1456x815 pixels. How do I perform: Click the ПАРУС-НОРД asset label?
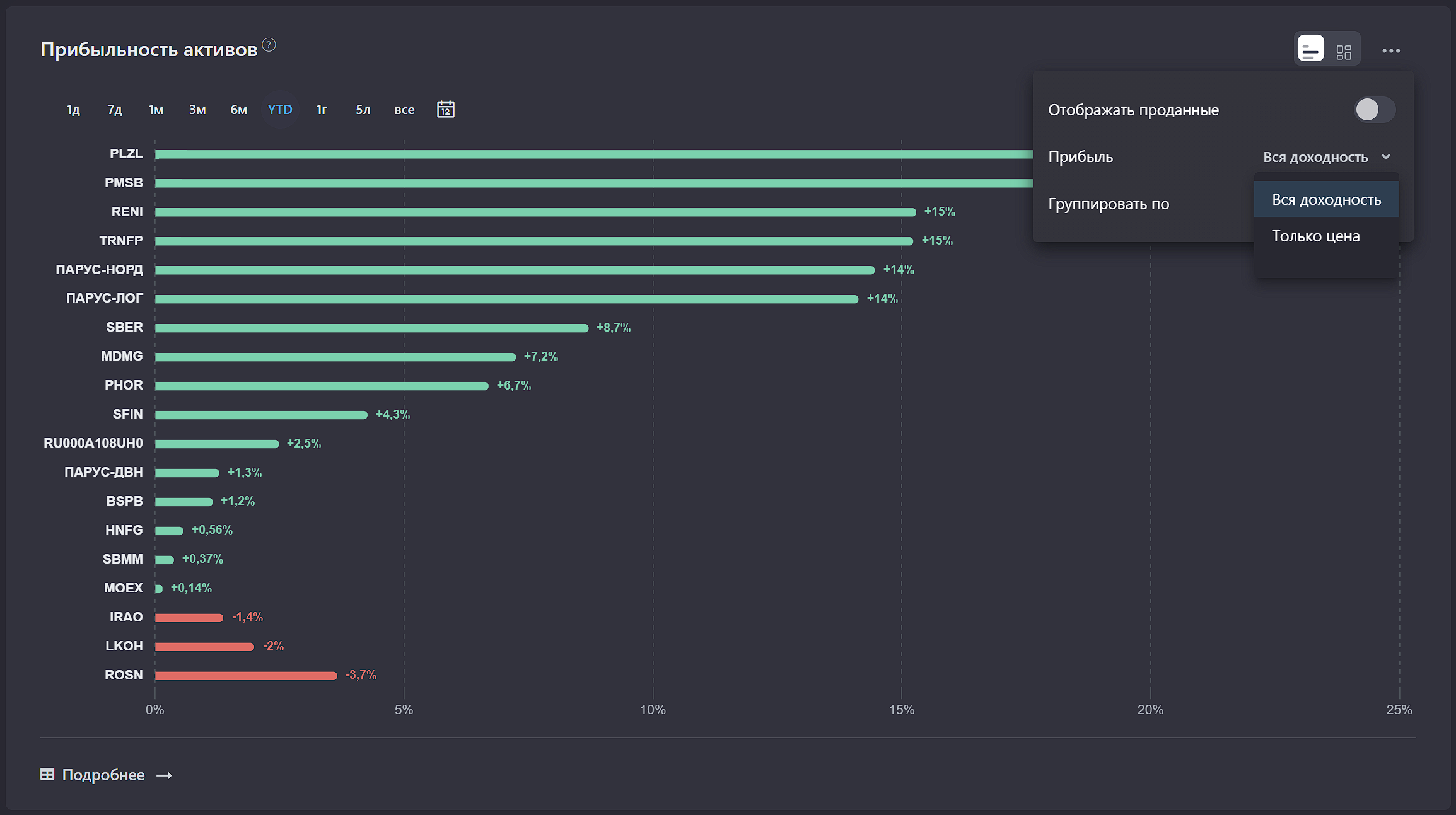99,270
